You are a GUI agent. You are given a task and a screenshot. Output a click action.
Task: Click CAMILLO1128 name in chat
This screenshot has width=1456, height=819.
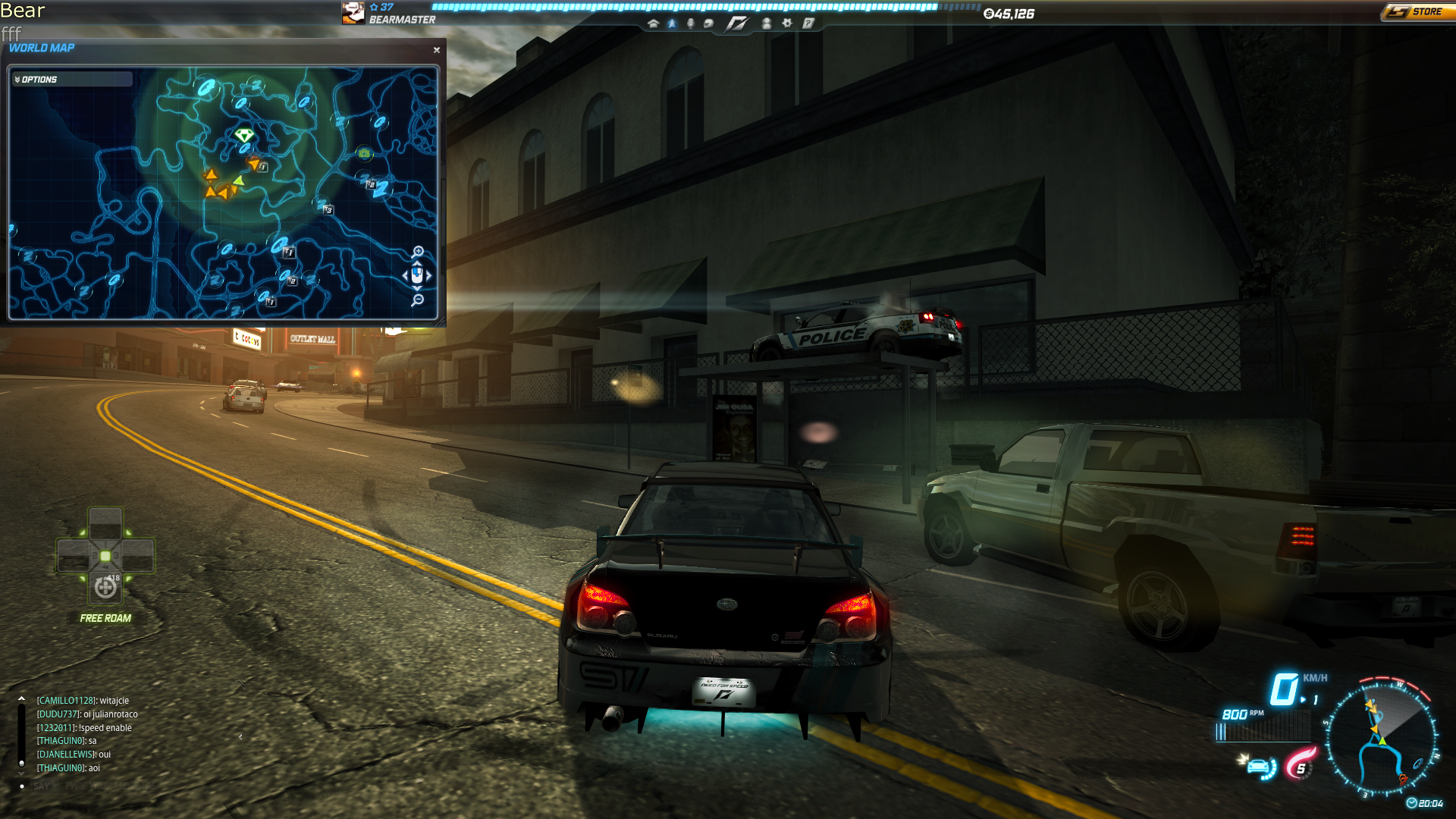pyautogui.click(x=67, y=701)
